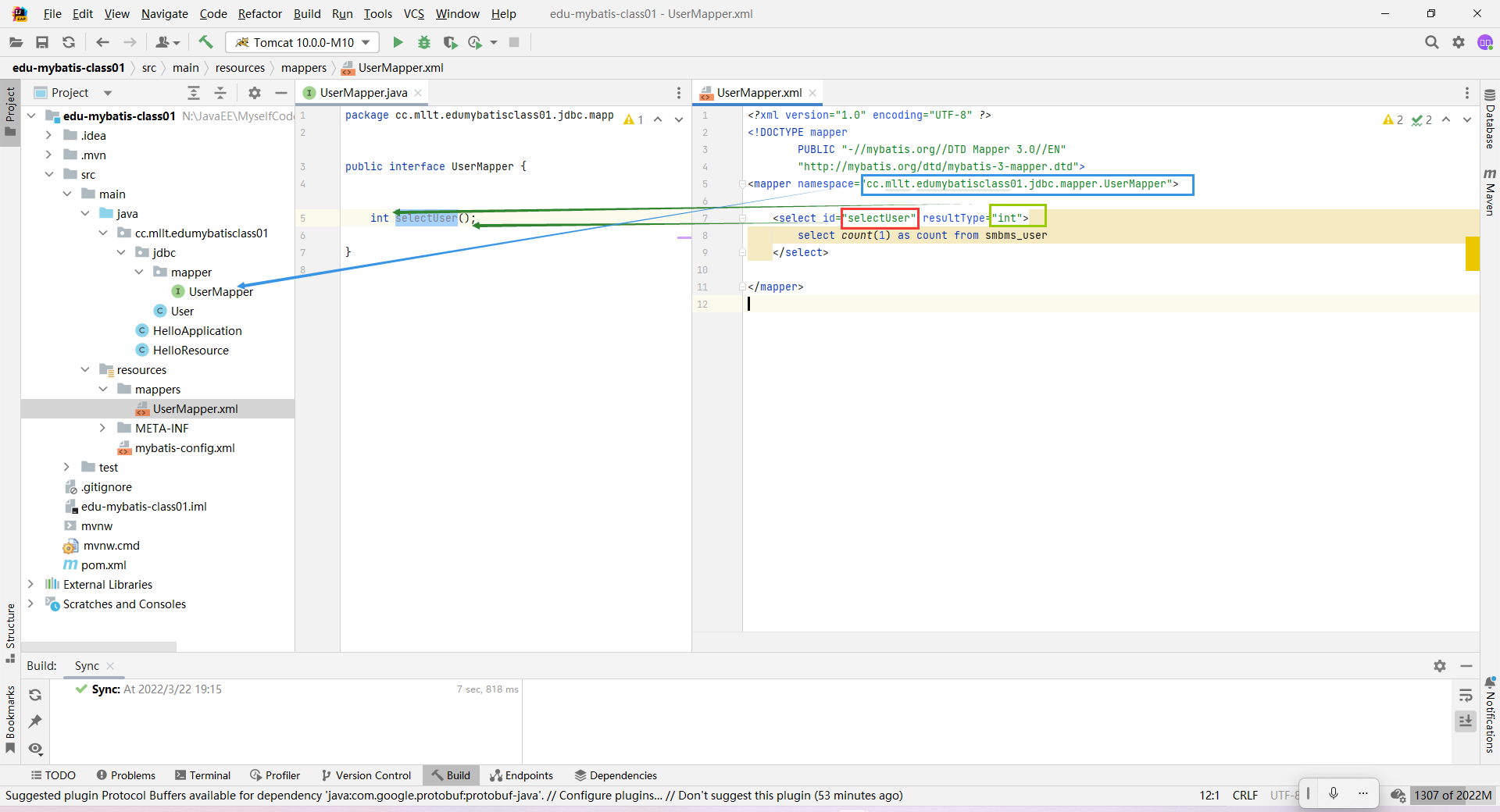Click the pin tab icon in Build panel
Image resolution: width=1500 pixels, height=812 pixels.
click(x=35, y=721)
